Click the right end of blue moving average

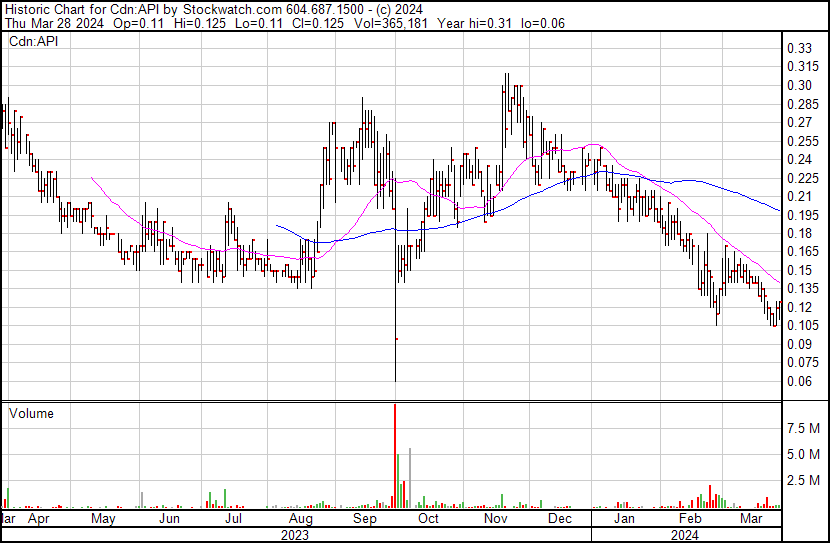tap(779, 211)
